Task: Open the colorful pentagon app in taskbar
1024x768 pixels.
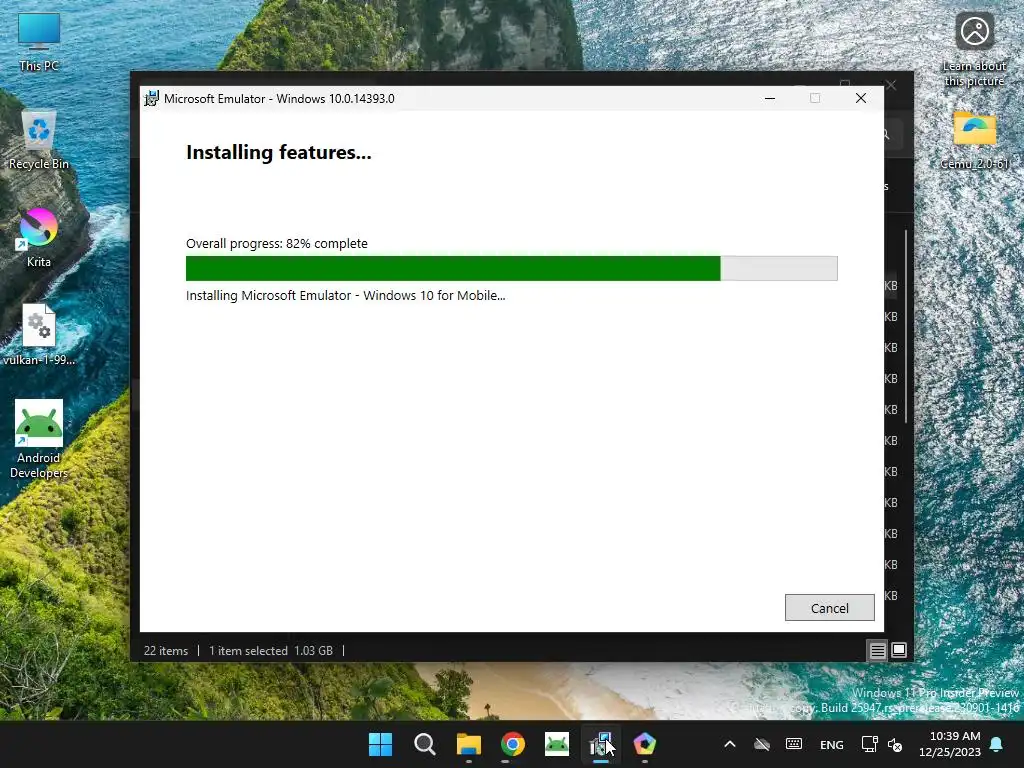Action: tap(645, 744)
